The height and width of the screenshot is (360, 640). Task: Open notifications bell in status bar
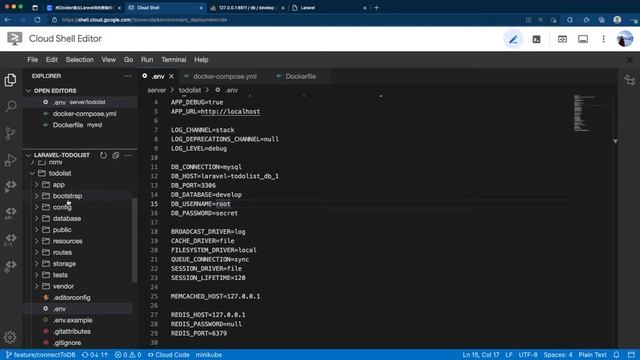coord(616,355)
